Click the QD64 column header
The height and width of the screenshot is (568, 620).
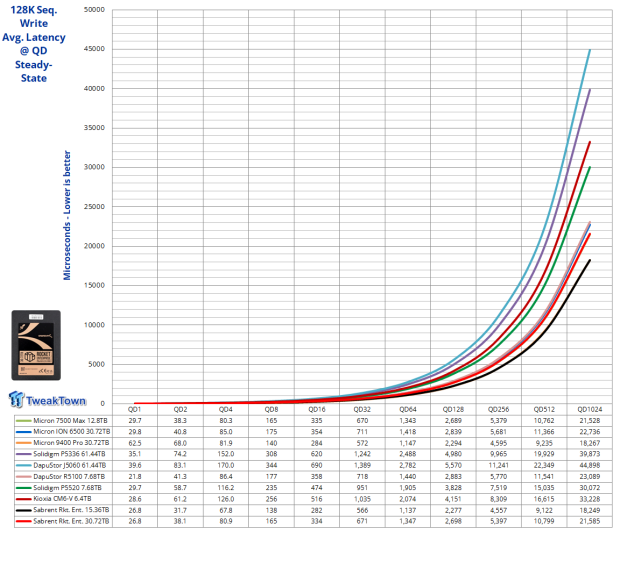[408, 409]
